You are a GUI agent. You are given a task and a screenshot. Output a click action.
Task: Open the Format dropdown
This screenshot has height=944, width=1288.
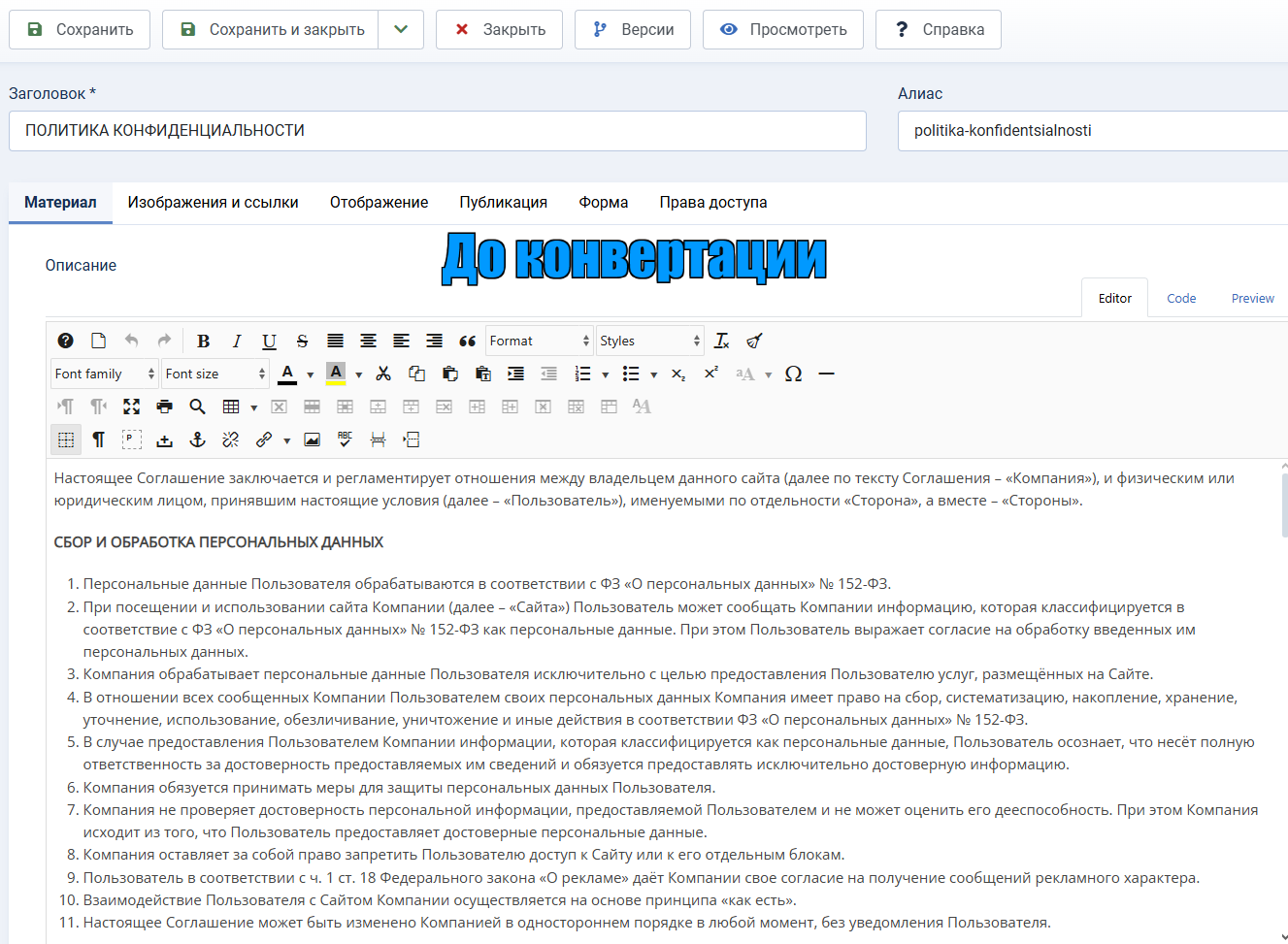coord(539,341)
